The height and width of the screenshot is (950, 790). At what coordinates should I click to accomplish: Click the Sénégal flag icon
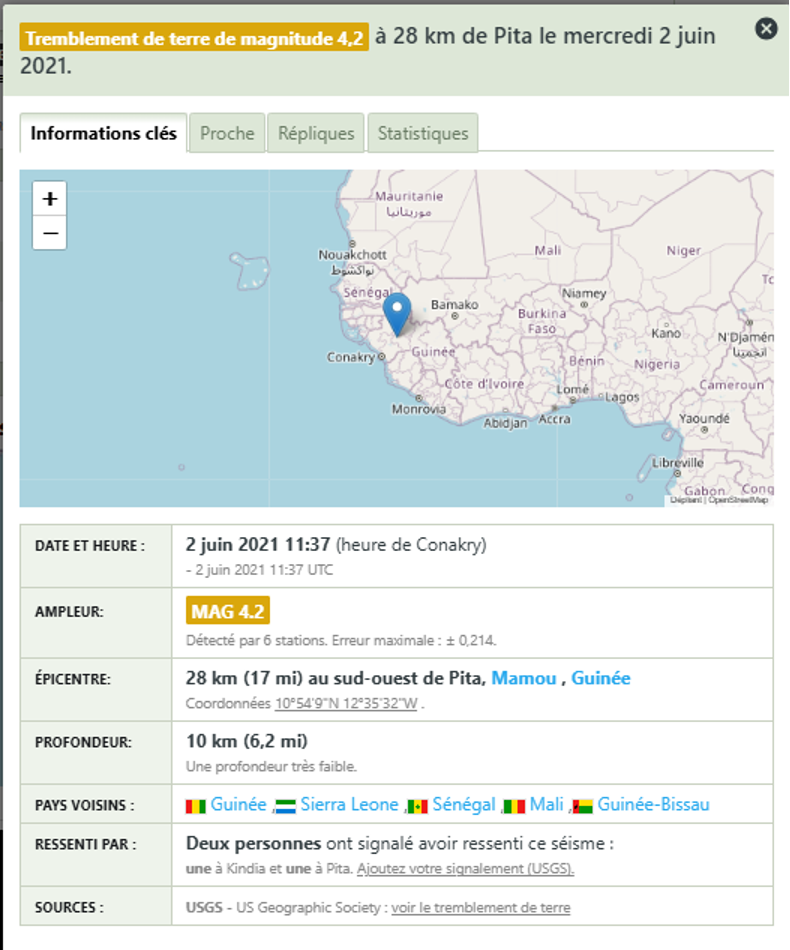point(418,806)
